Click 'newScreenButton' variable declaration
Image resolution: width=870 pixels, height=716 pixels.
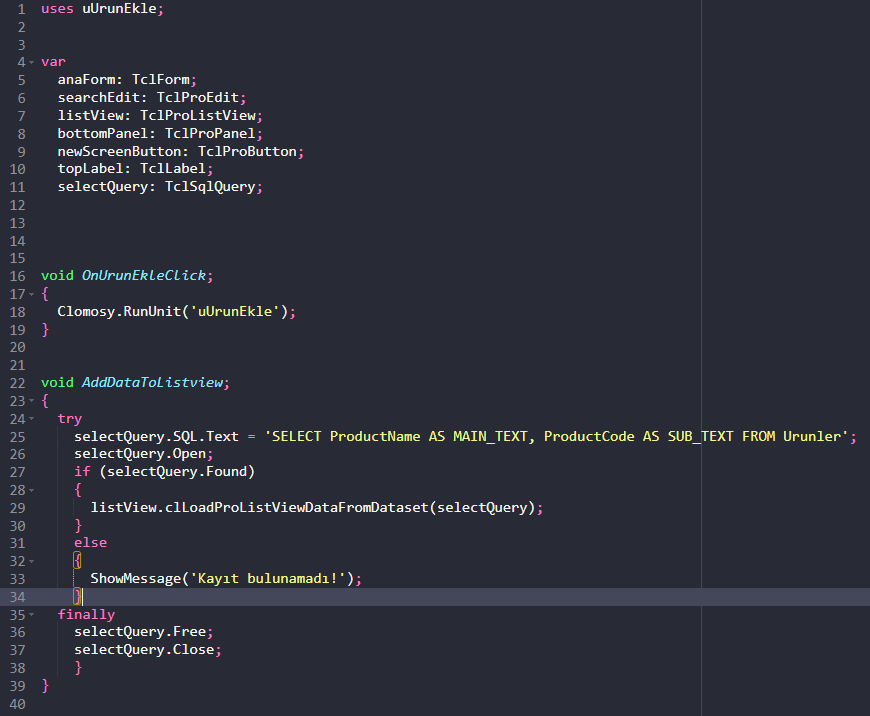click(x=119, y=151)
